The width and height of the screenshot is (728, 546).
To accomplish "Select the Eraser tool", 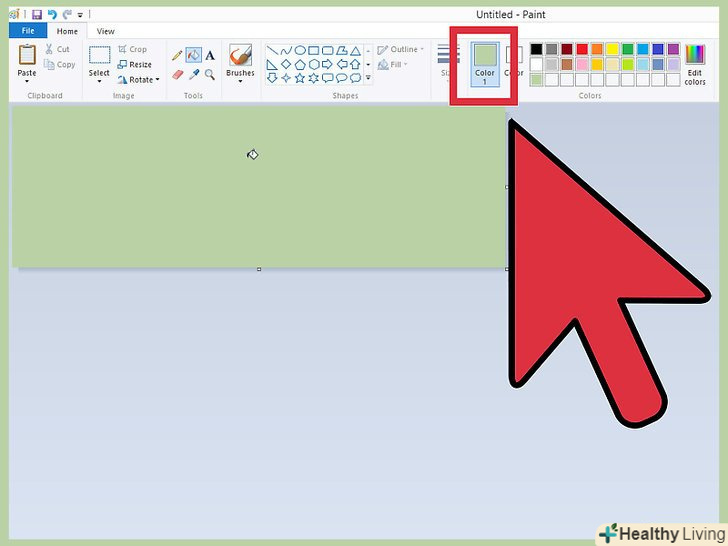I will coord(177,74).
